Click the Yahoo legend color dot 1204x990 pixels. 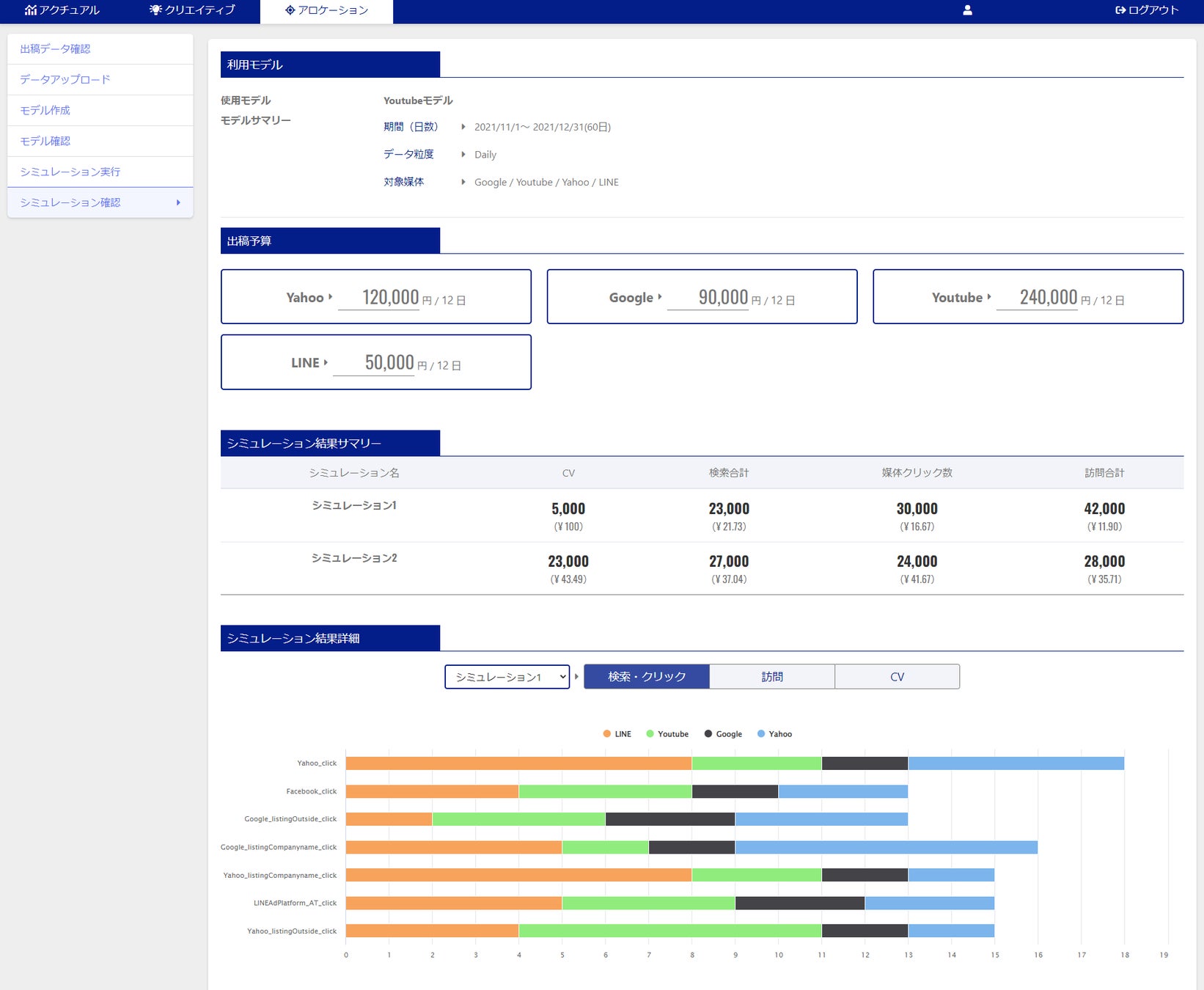(x=761, y=734)
